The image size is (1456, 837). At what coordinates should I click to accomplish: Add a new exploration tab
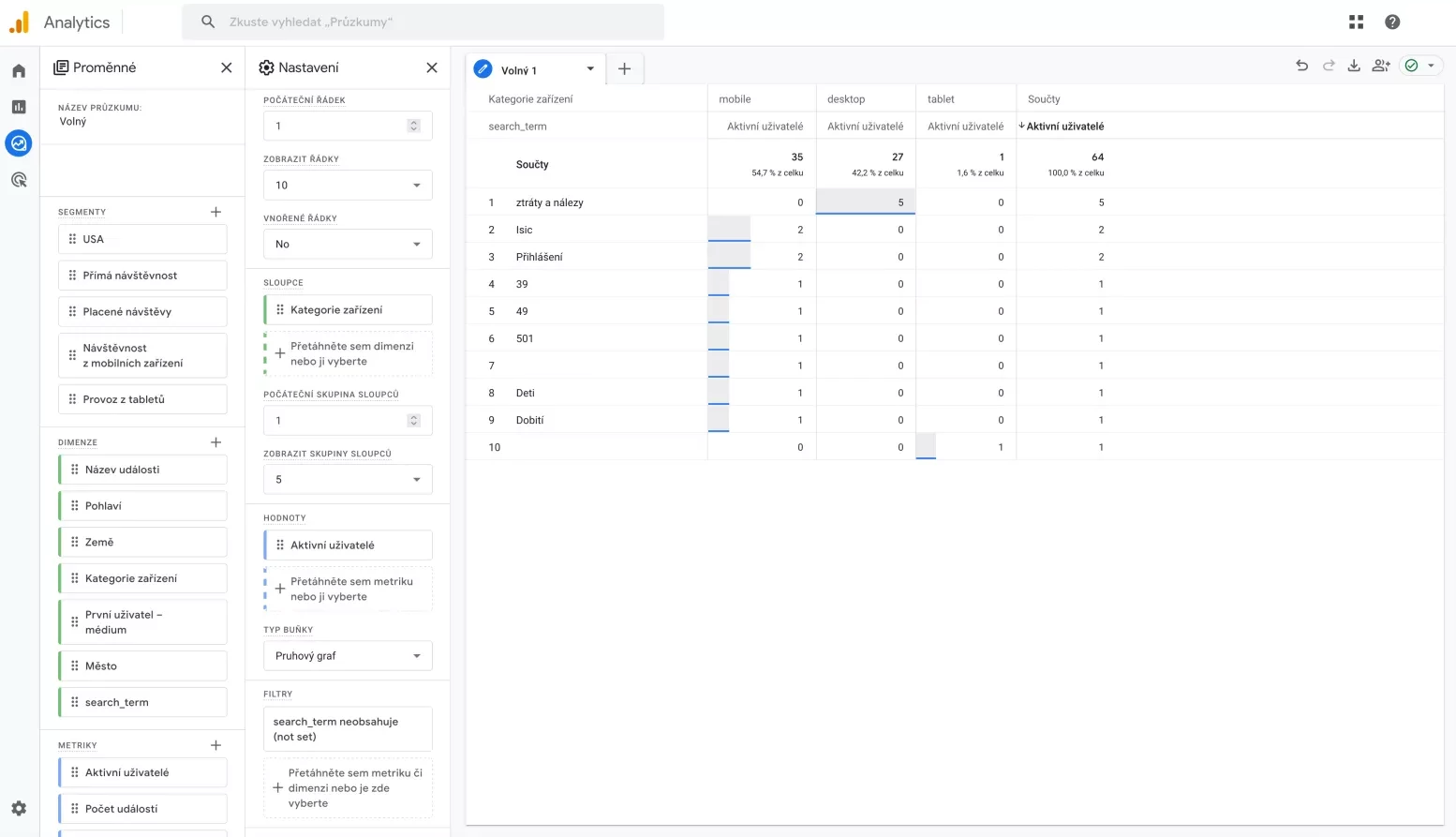click(625, 68)
